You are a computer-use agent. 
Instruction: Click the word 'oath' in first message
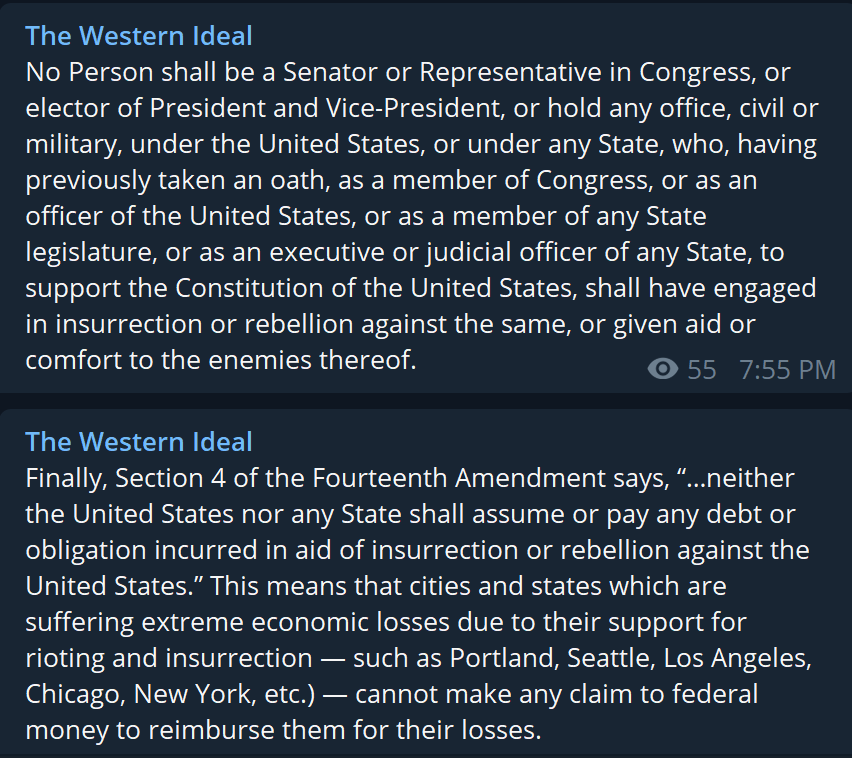300,180
